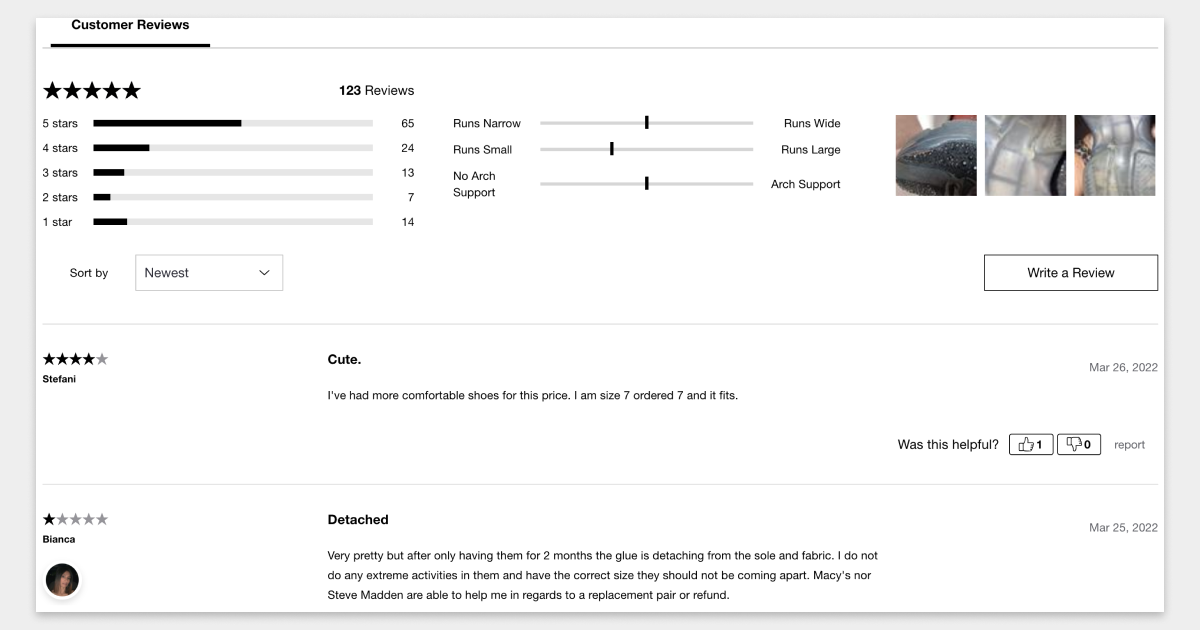Click the count '14' for 1 star

click(x=407, y=222)
